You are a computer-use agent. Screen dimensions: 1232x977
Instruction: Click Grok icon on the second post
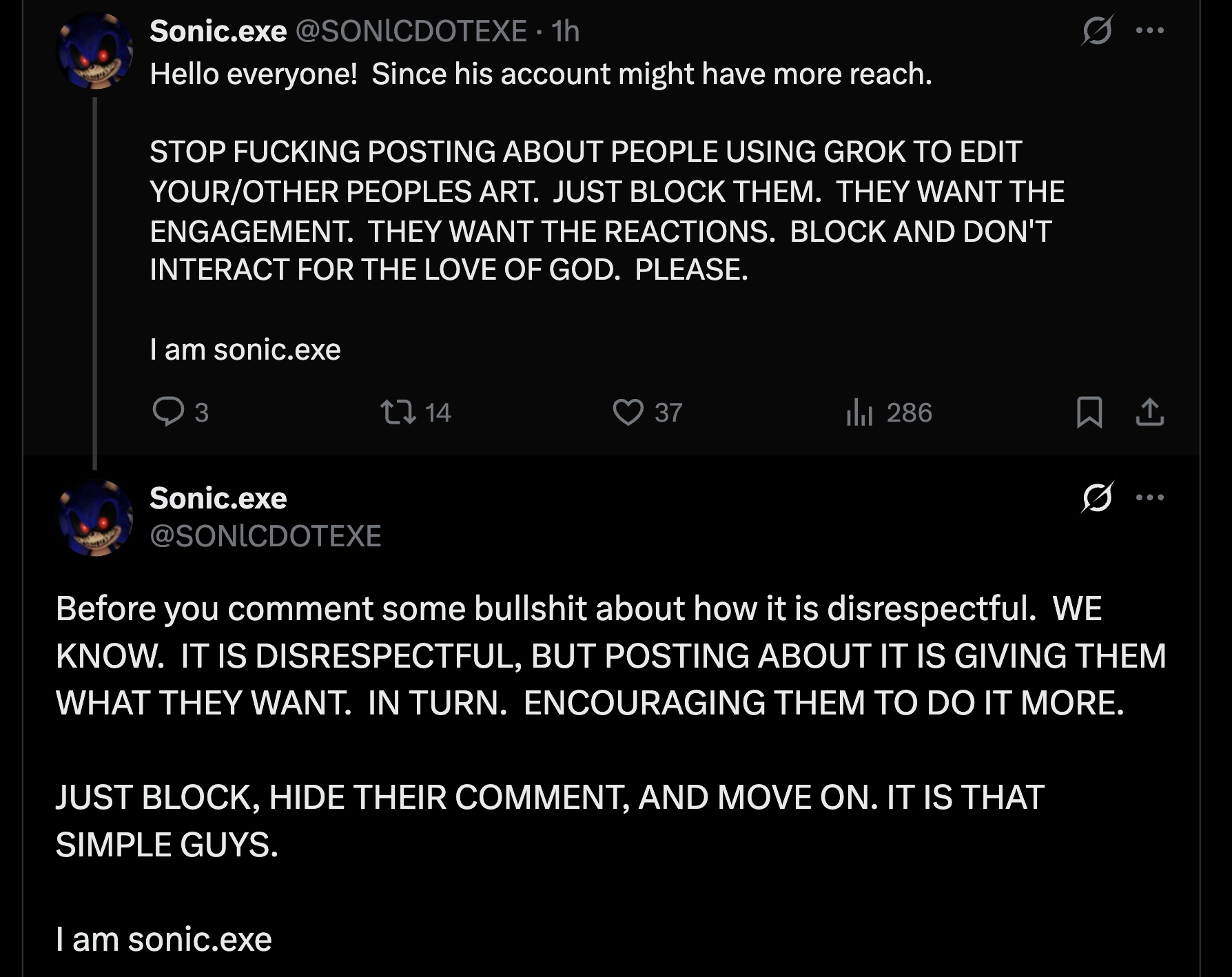(x=1097, y=497)
